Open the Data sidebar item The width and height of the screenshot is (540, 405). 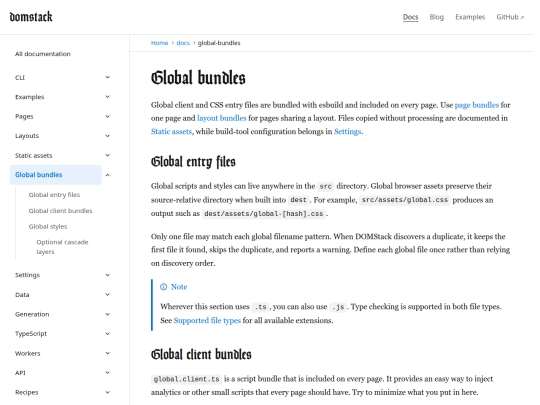coord(22,294)
